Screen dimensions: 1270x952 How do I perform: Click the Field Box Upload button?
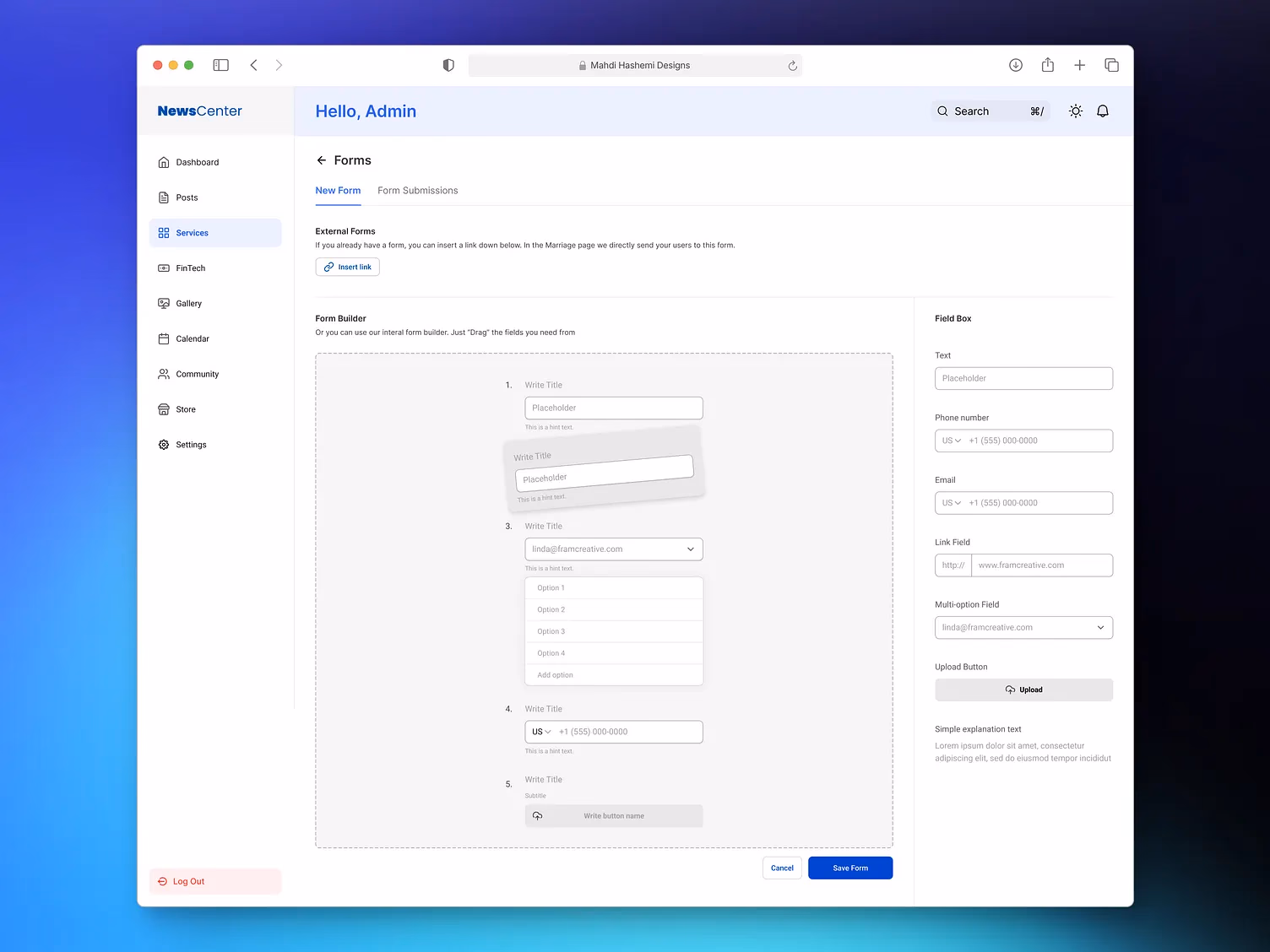coord(1023,690)
